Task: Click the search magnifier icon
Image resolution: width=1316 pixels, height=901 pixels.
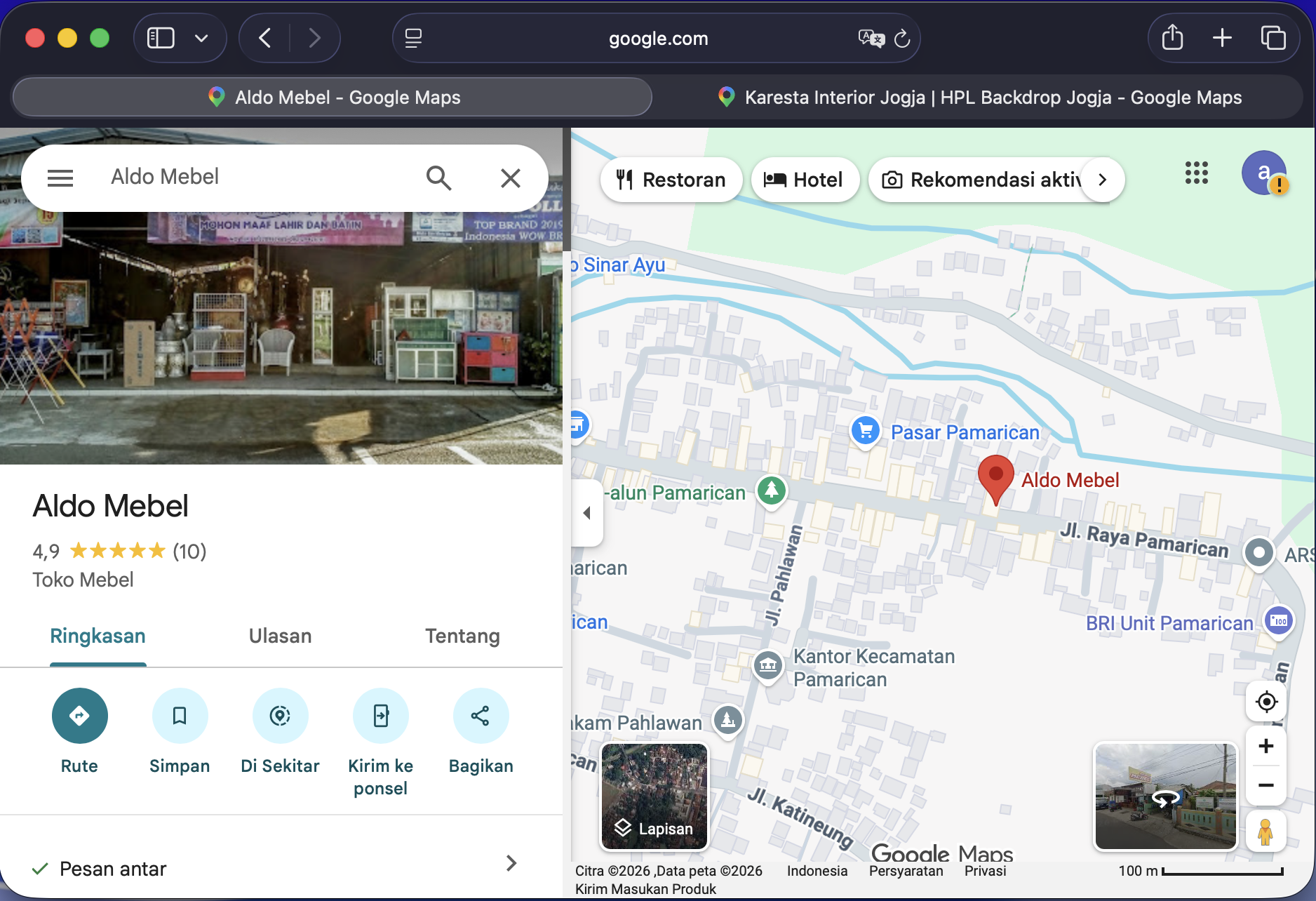Action: 438,178
